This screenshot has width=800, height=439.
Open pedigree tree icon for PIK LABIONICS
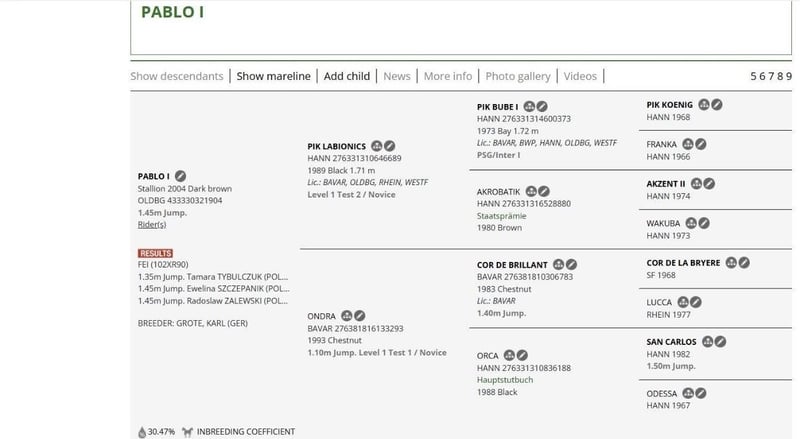[x=376, y=146]
